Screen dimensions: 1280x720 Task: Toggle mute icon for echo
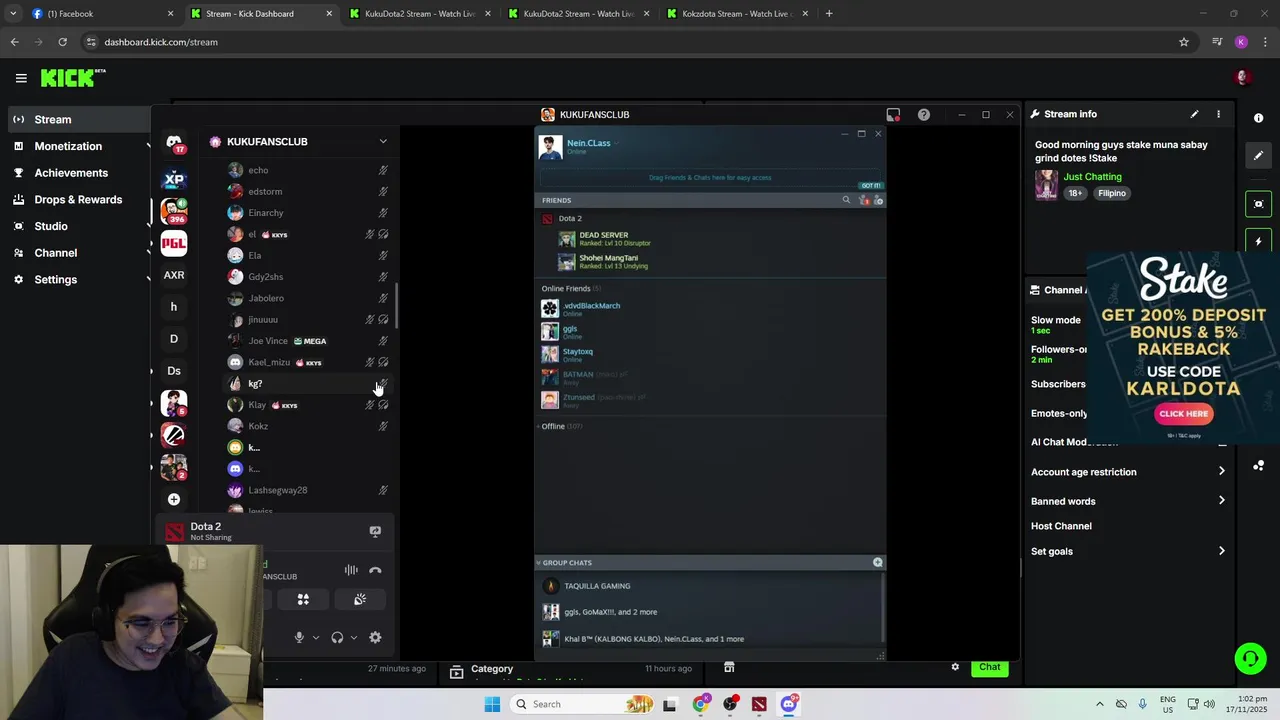click(x=383, y=170)
